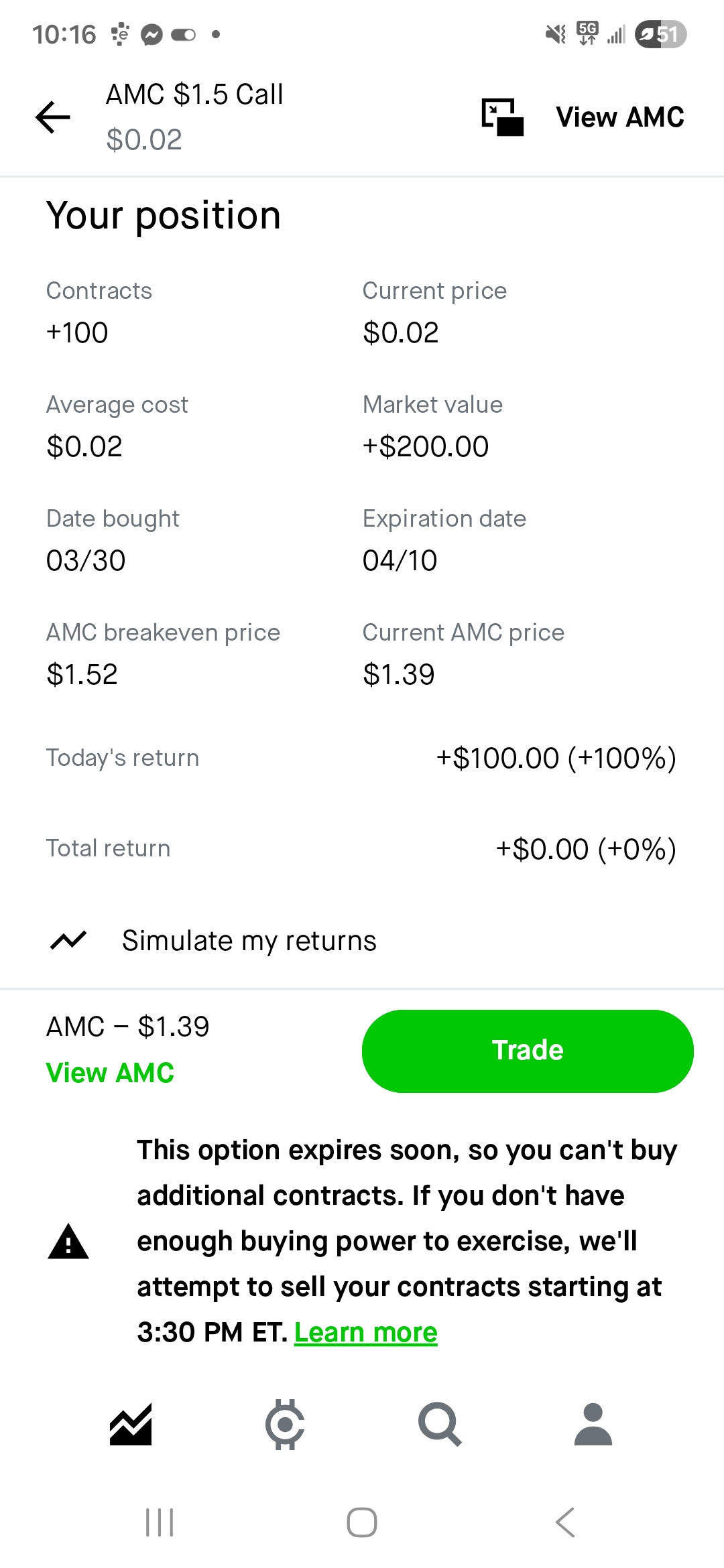Tap the battery indicator in status bar
The width and height of the screenshot is (724, 1568).
click(x=661, y=34)
